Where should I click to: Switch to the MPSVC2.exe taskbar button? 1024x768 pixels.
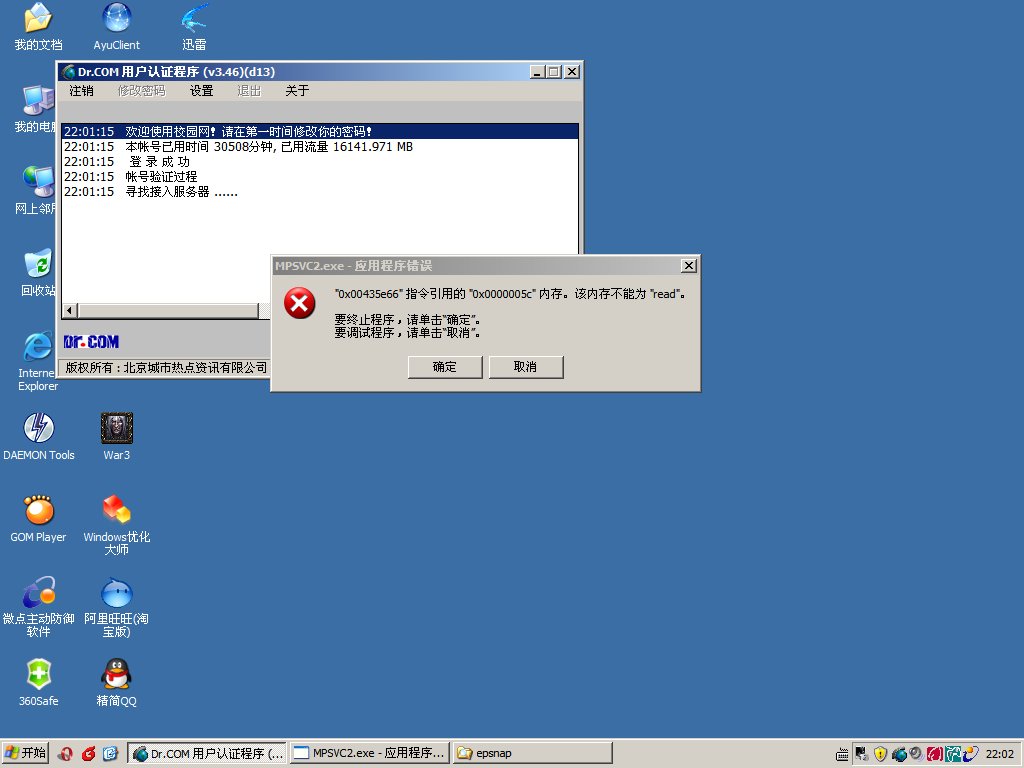(x=370, y=754)
